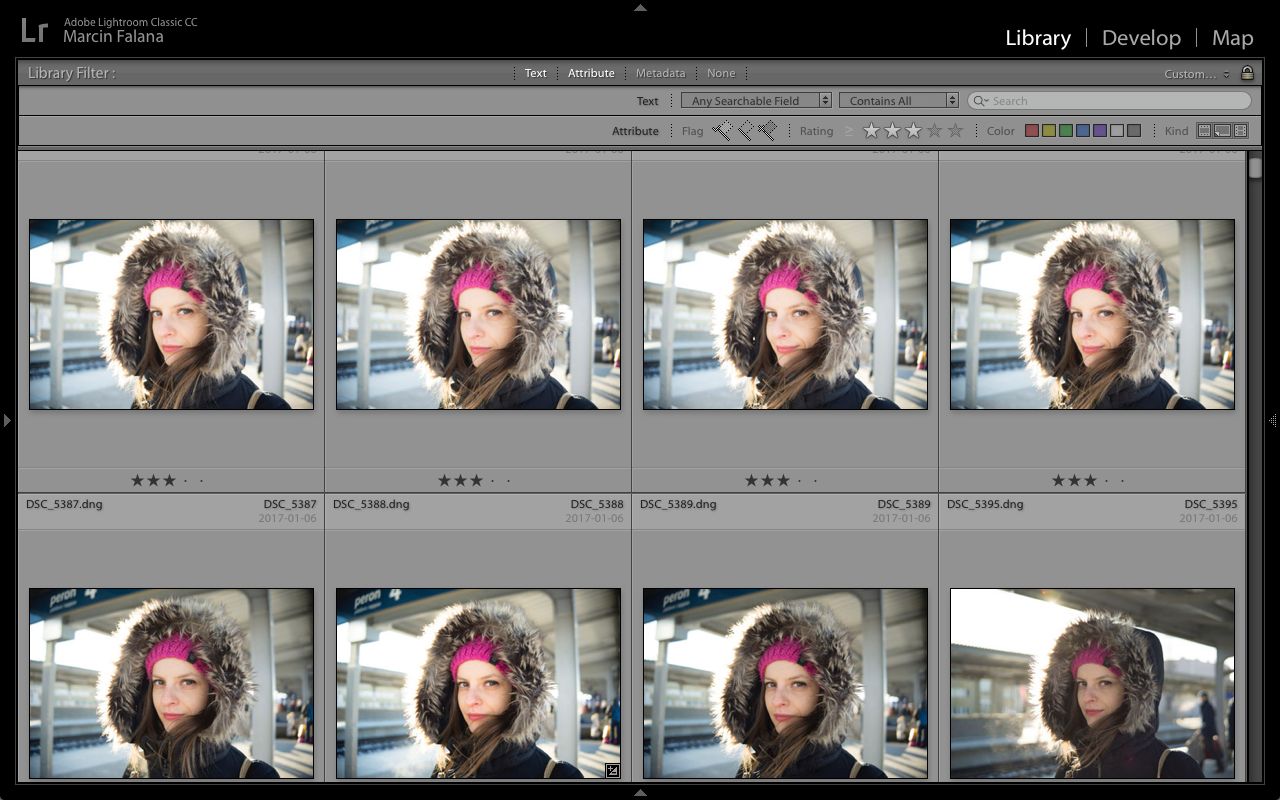Viewport: 1280px width, 800px height.
Task: Switch to the Develop module
Action: click(x=1141, y=38)
